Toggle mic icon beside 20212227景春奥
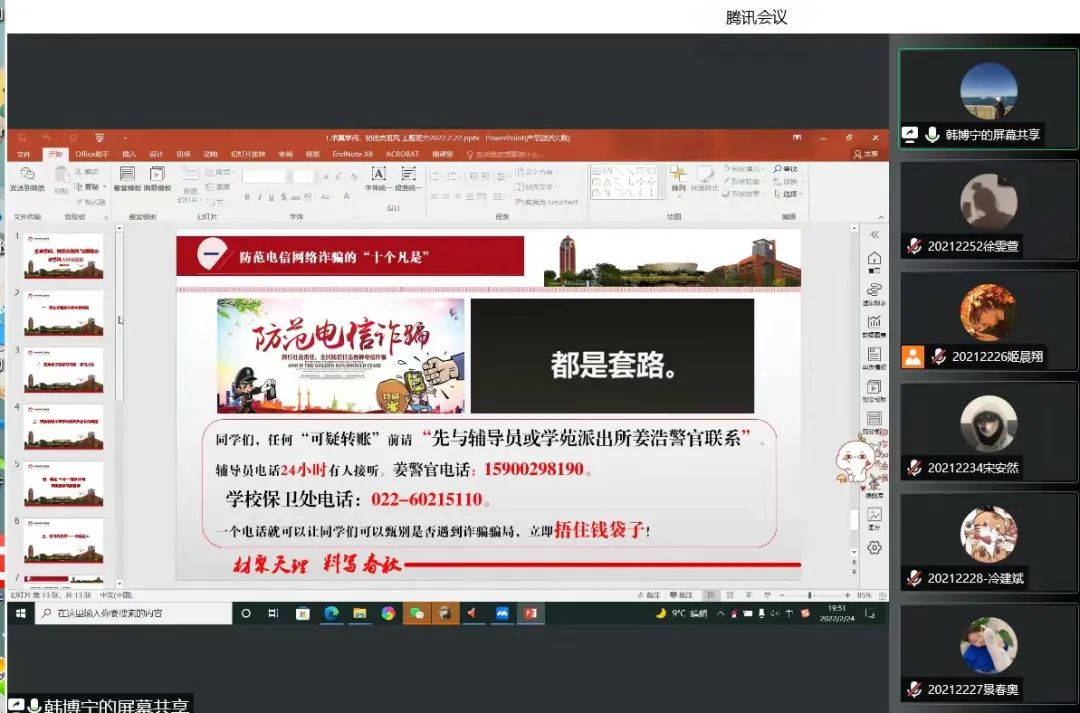 [x=913, y=689]
